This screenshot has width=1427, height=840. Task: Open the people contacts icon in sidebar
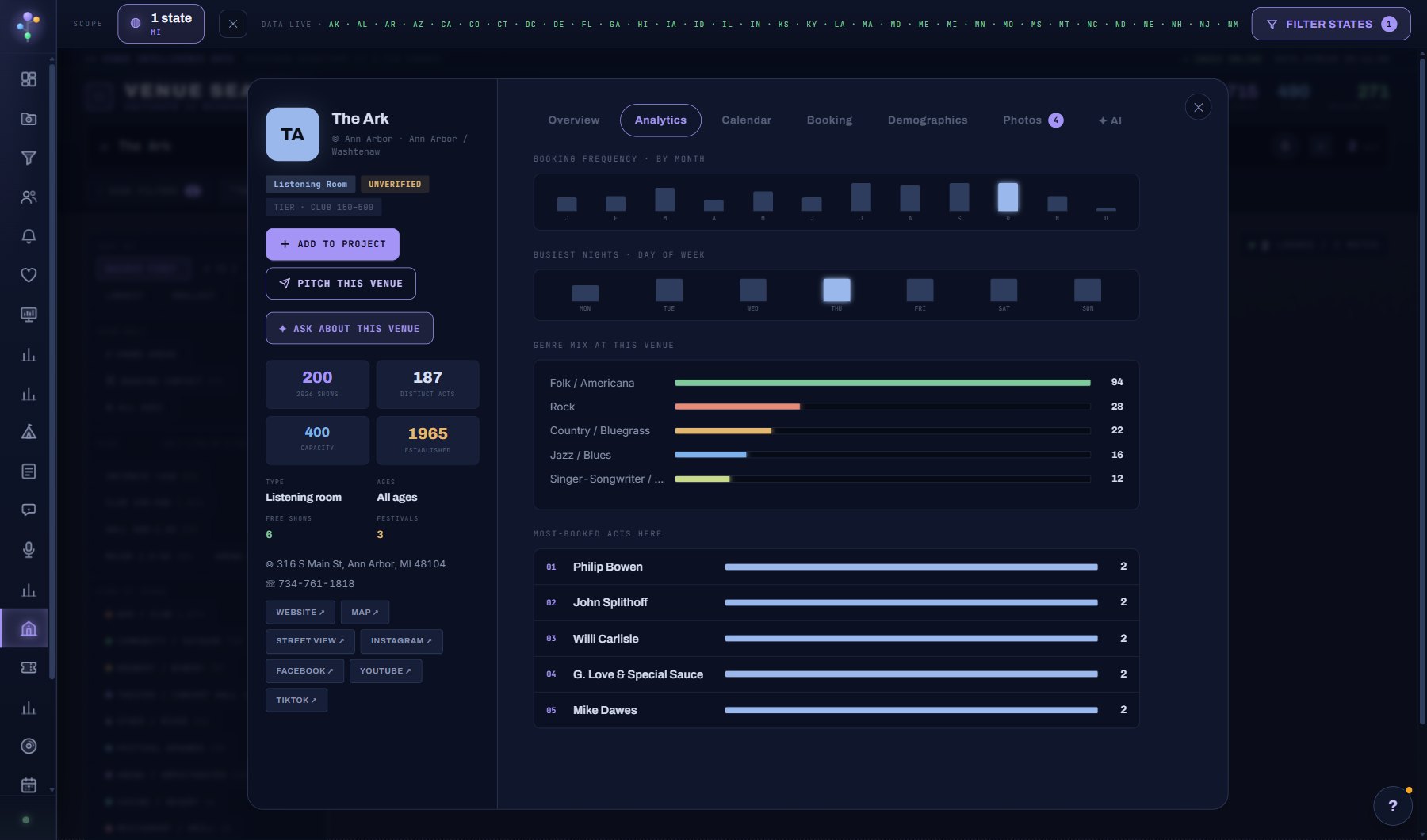(29, 197)
